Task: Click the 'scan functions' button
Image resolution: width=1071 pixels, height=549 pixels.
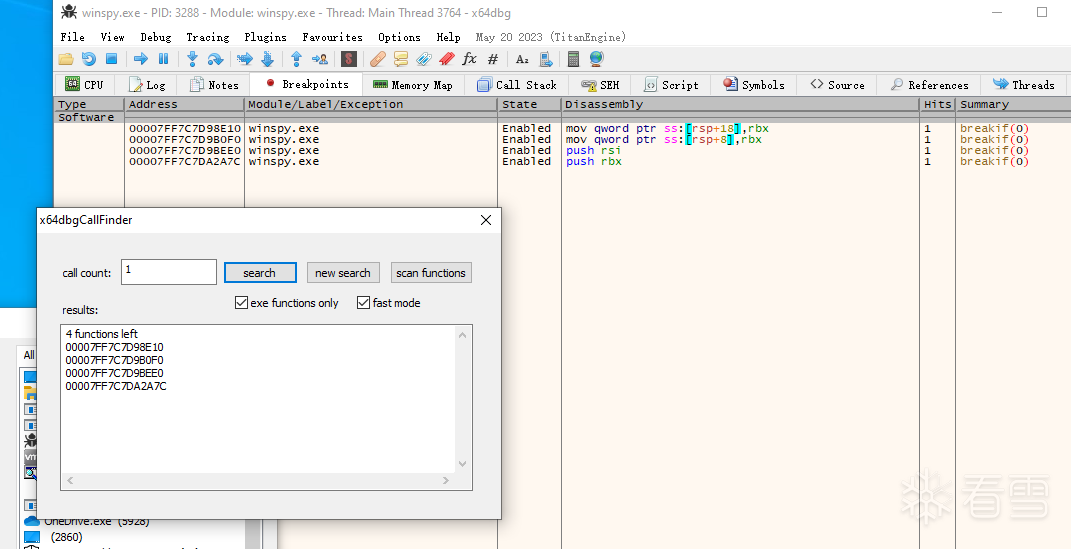Action: 431,272
